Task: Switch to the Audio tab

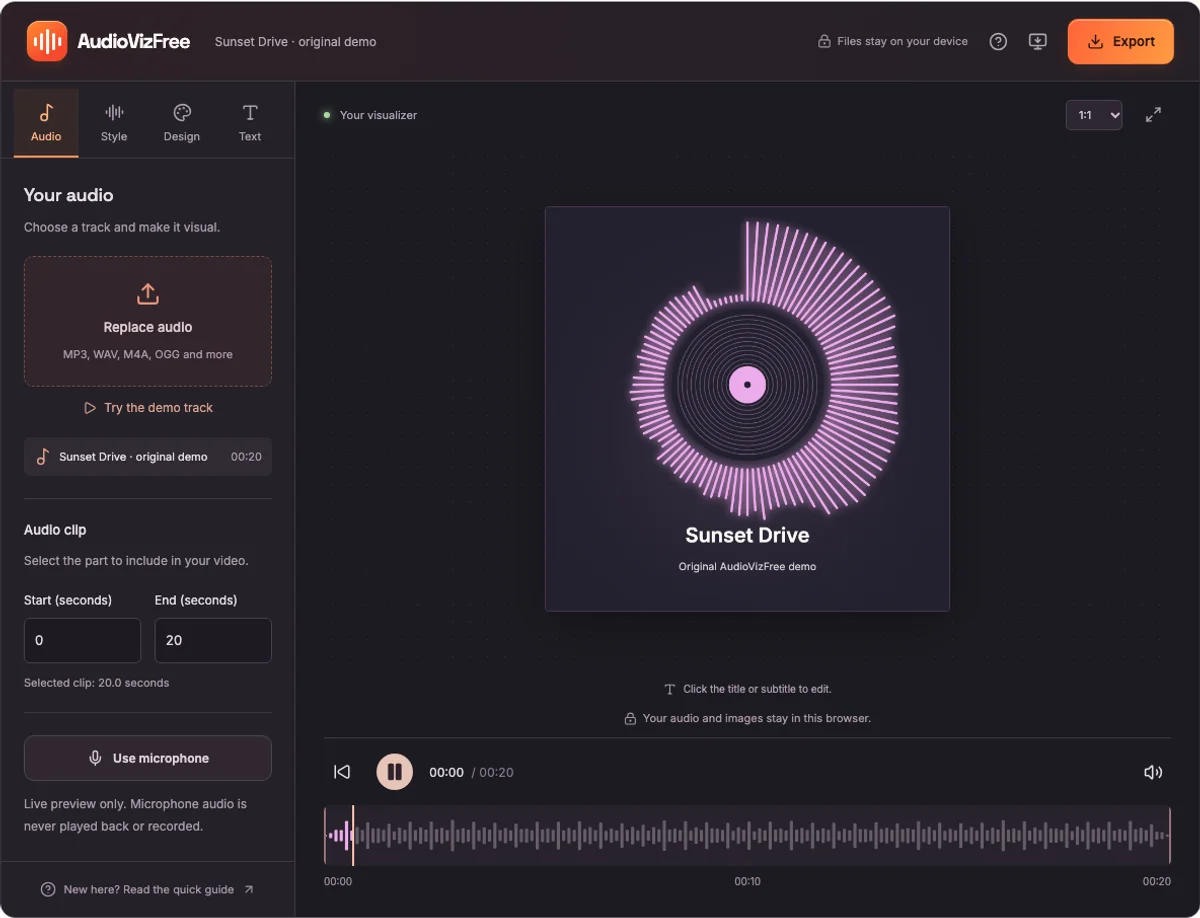Action: [x=46, y=123]
